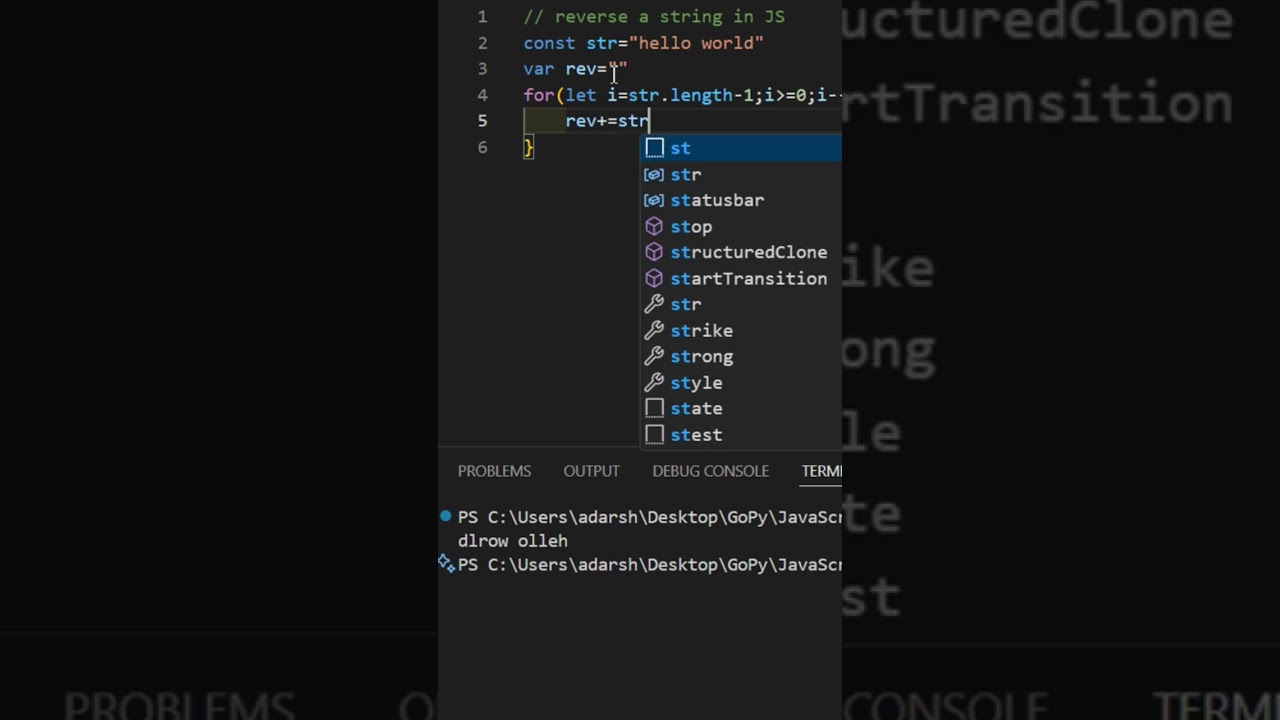Click closing brace on line 6
This screenshot has height=720, width=1280.
pos(529,147)
